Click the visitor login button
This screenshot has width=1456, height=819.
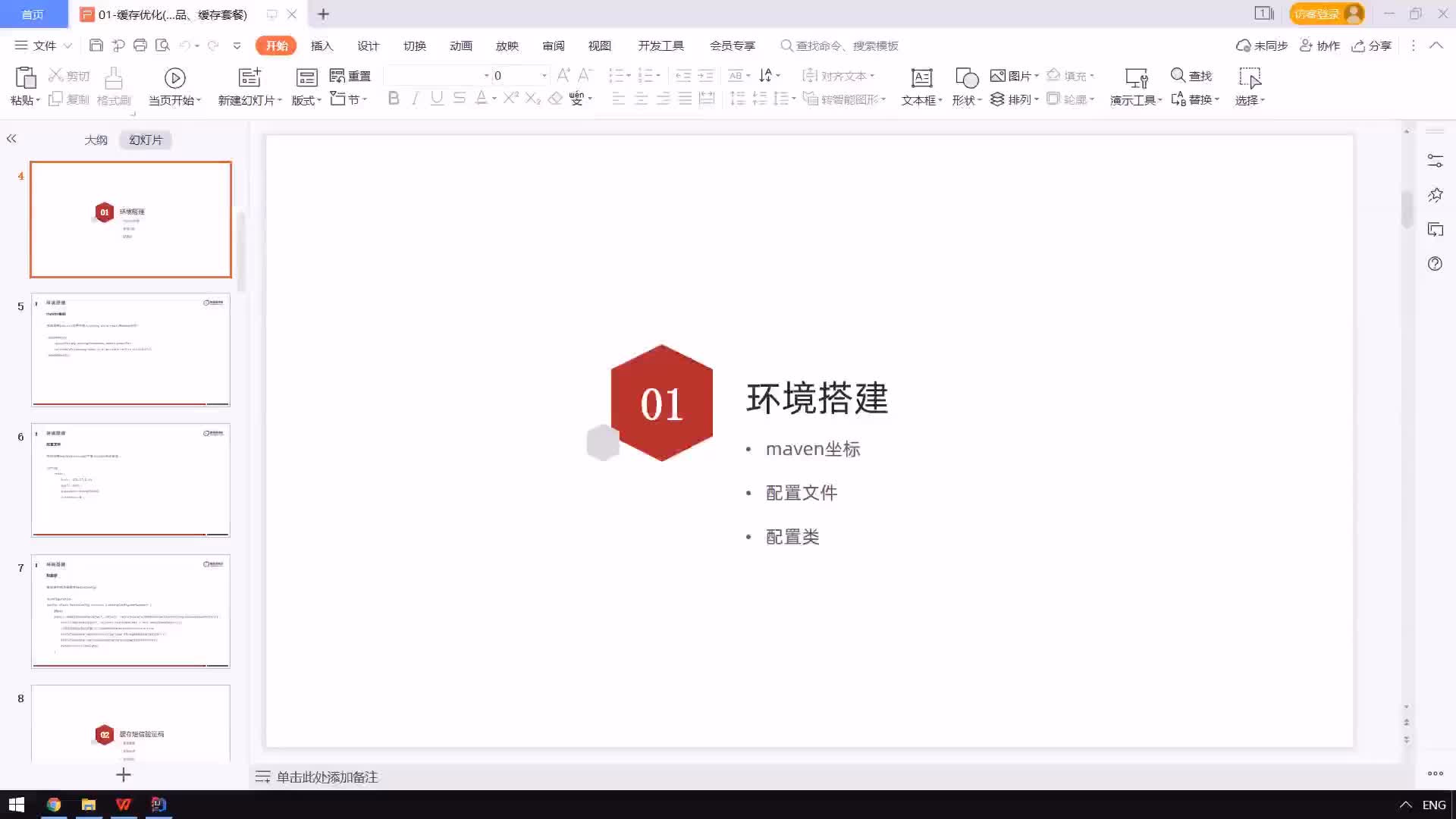(x=1326, y=14)
